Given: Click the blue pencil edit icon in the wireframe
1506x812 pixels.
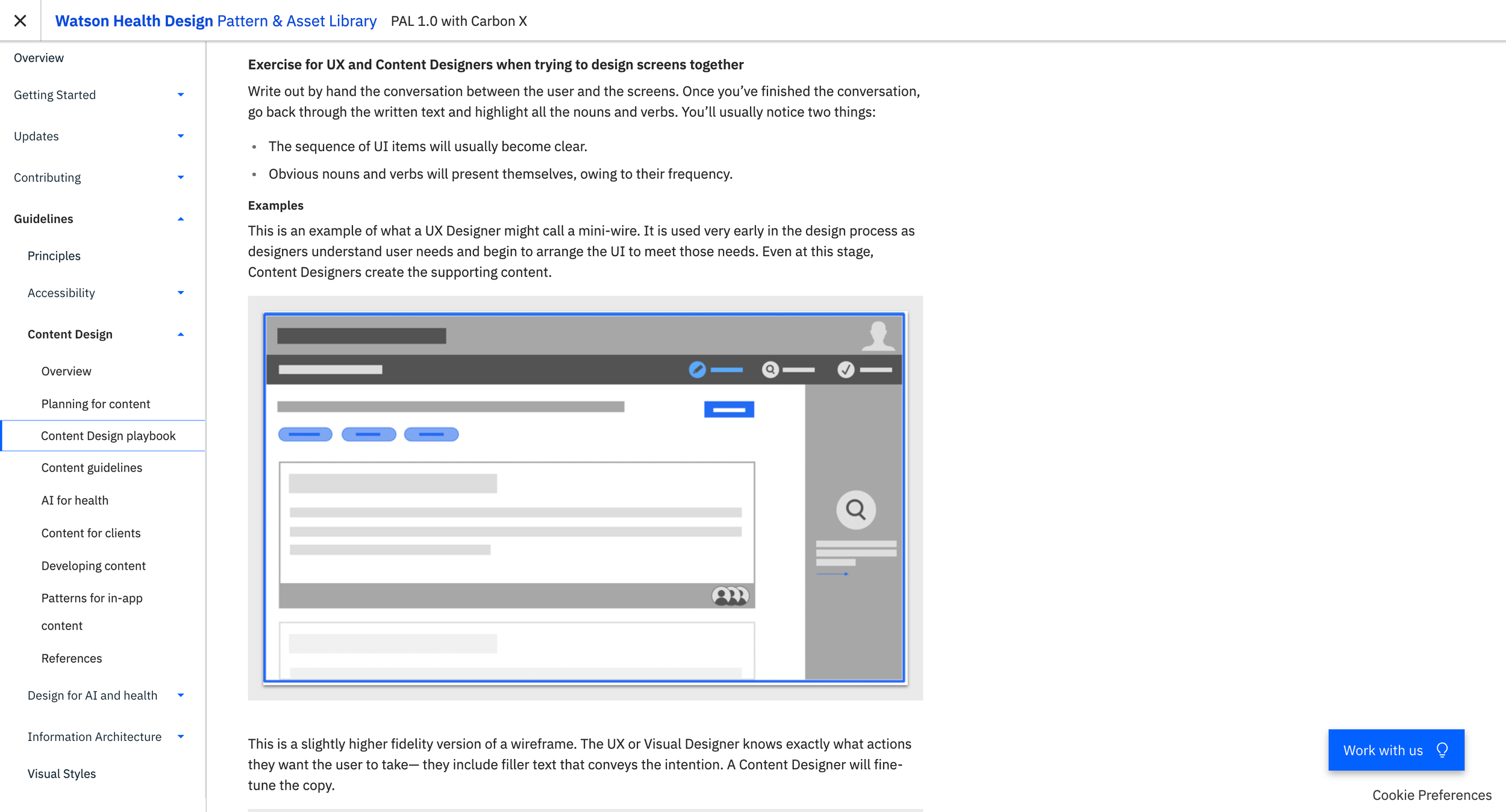Looking at the screenshot, I should tap(697, 369).
